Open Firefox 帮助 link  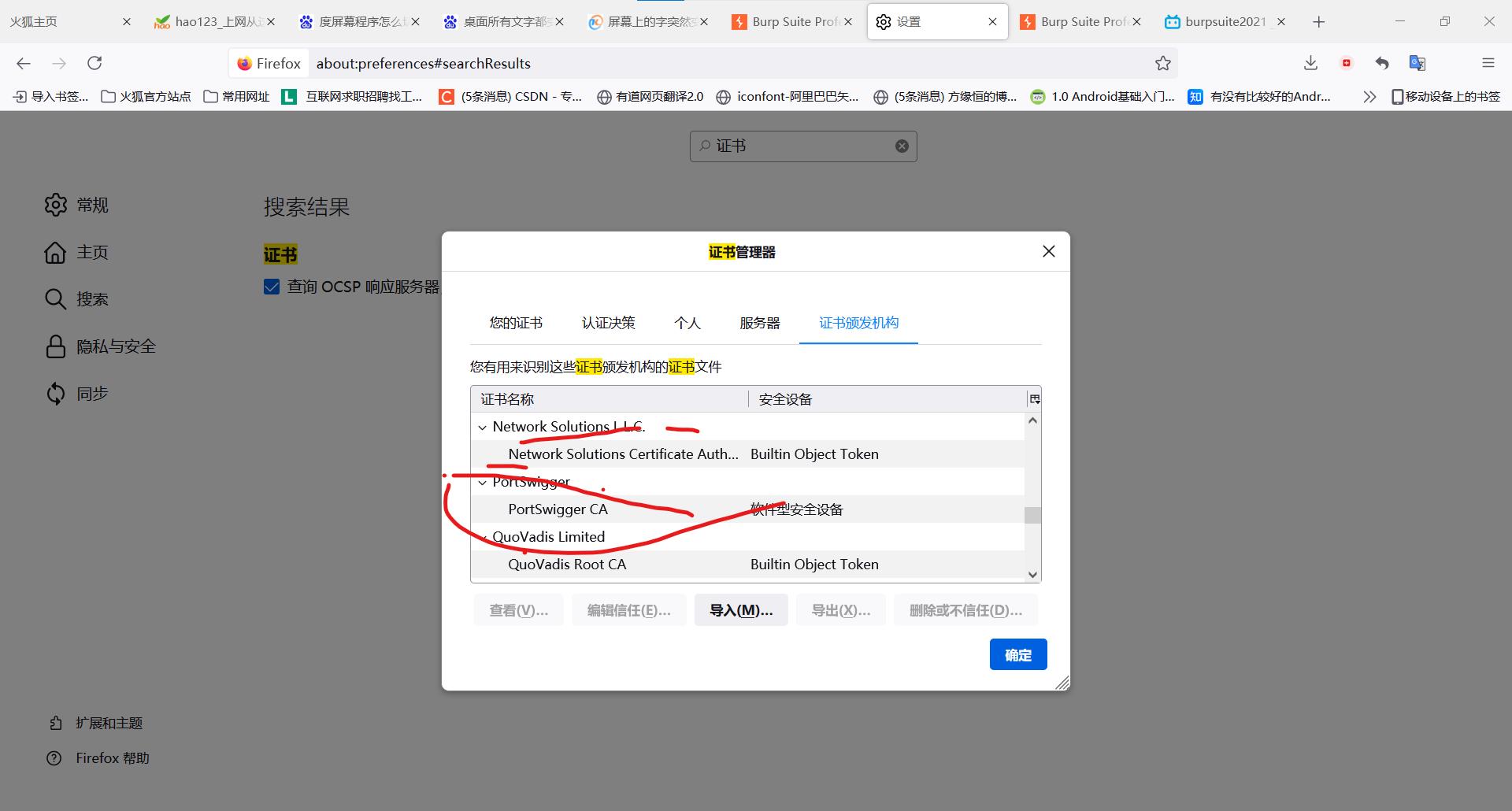pos(98,758)
